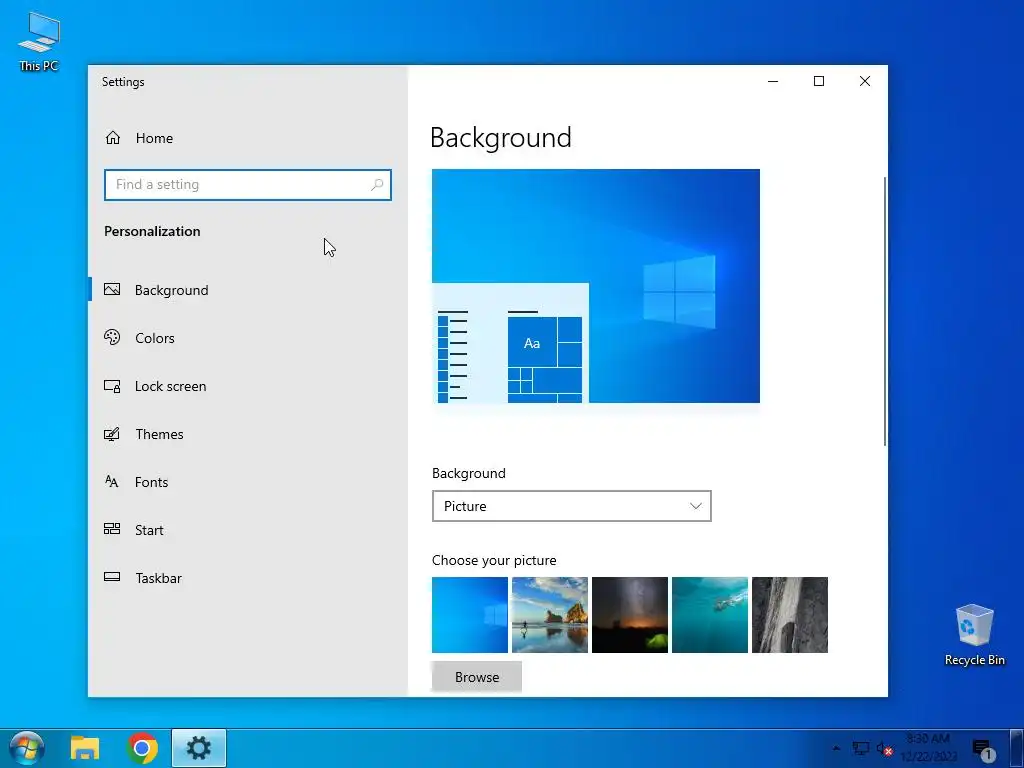Choose the beach rocks wallpaper thumbnail

click(550, 615)
